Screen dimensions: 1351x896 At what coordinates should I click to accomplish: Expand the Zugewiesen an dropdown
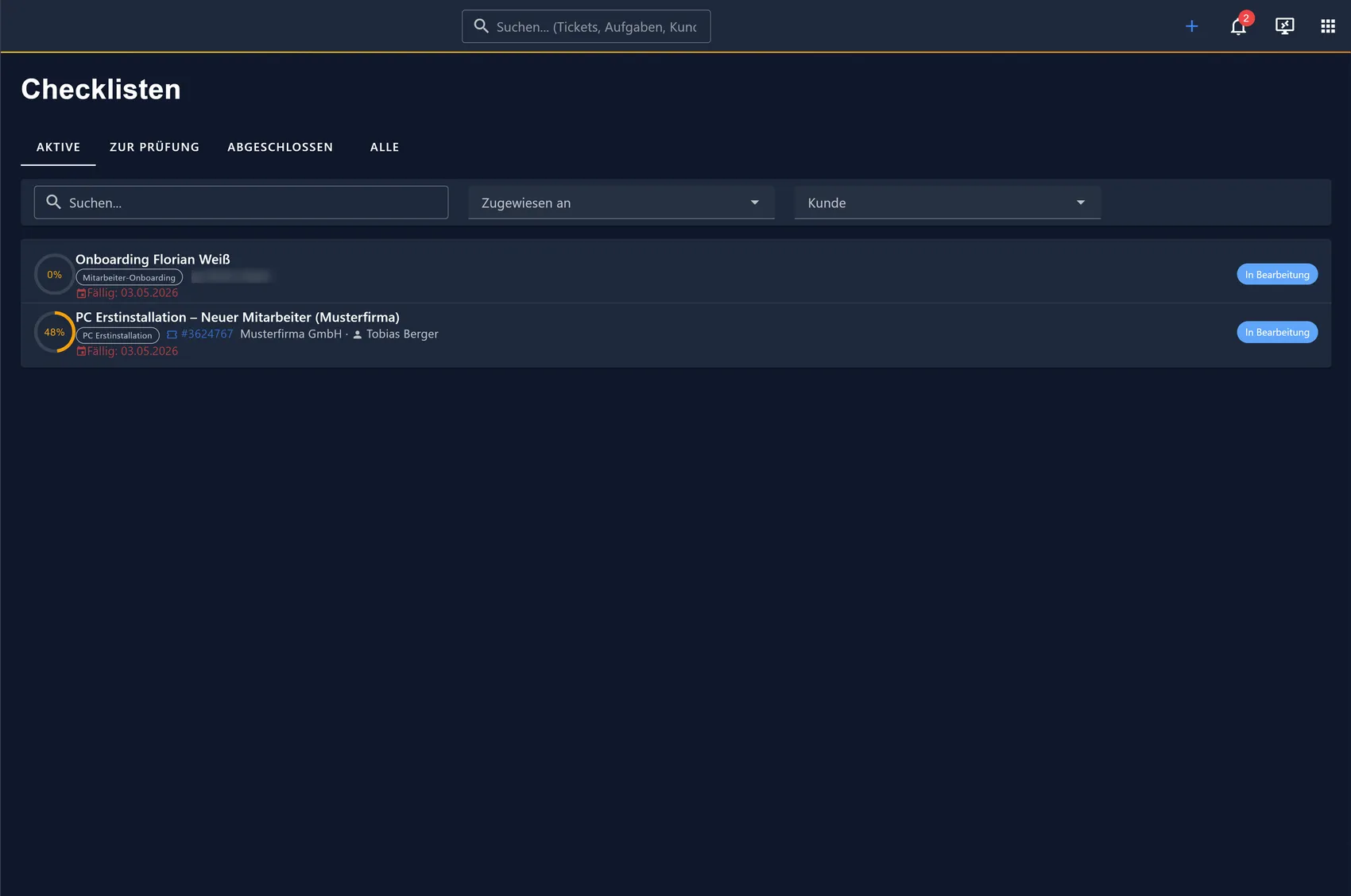(x=621, y=203)
